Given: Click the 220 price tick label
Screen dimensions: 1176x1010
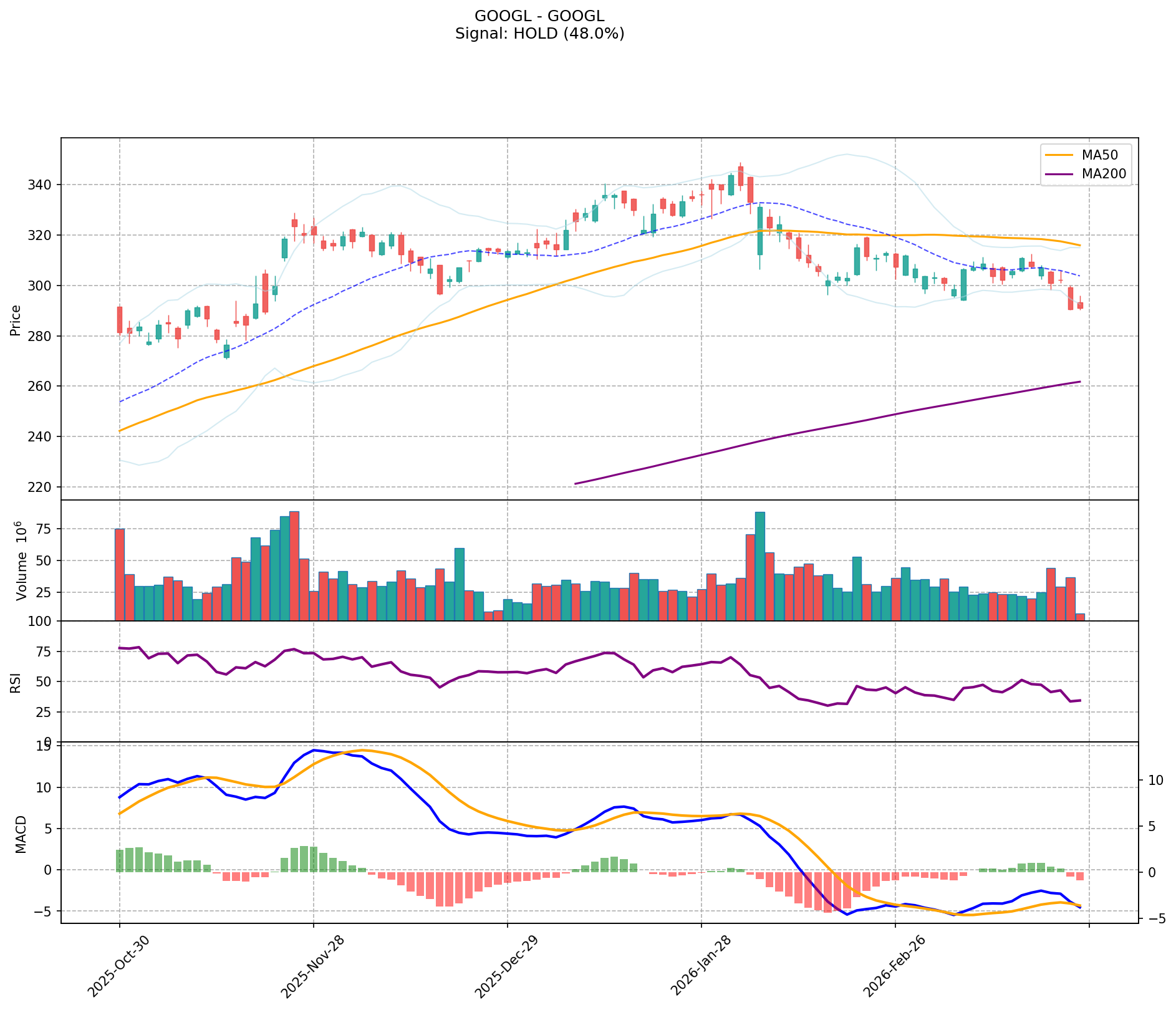Looking at the screenshot, I should coord(42,487).
